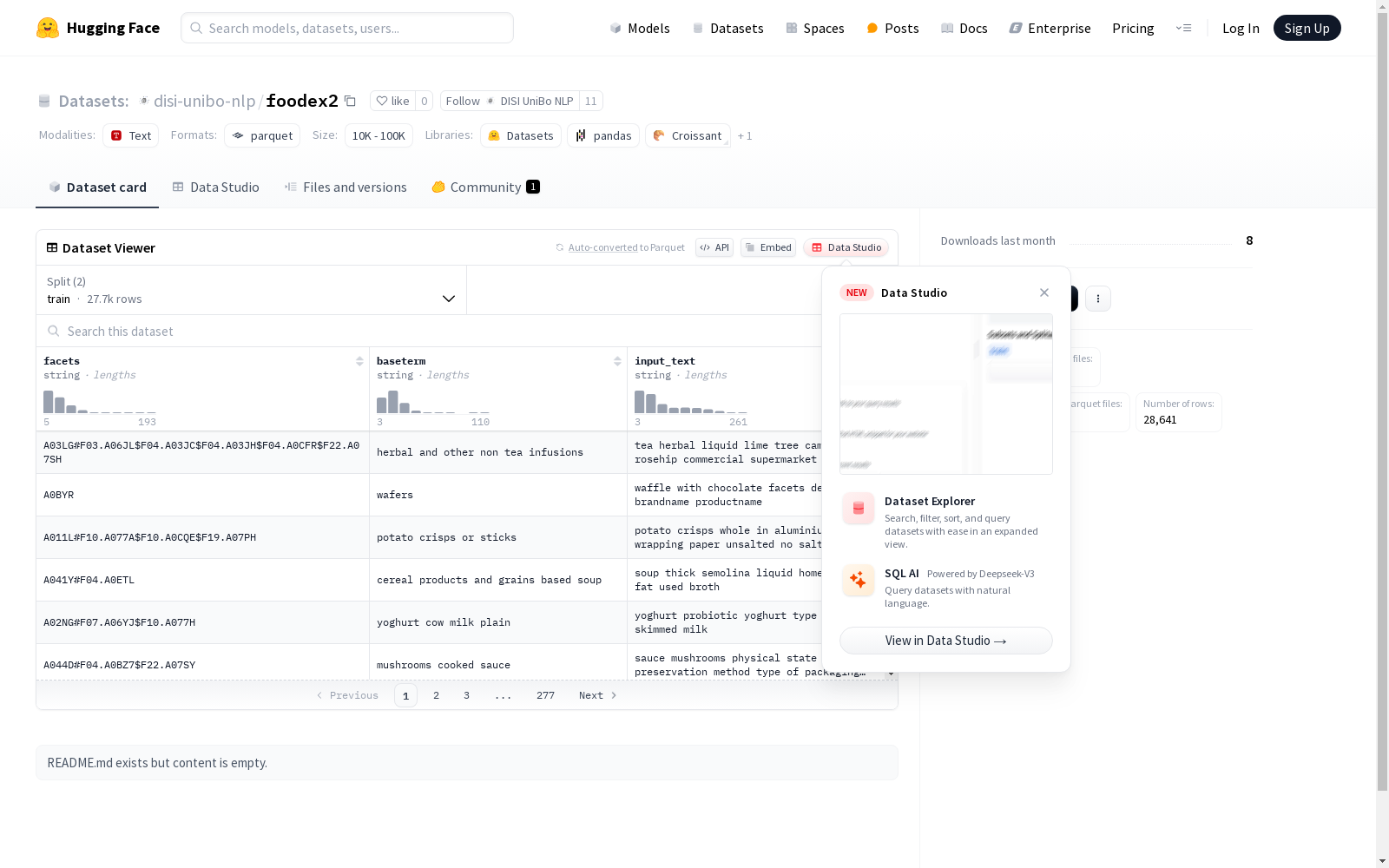Open the API button in Dataset Viewer
Viewport: 1389px width, 868px height.
(714, 247)
